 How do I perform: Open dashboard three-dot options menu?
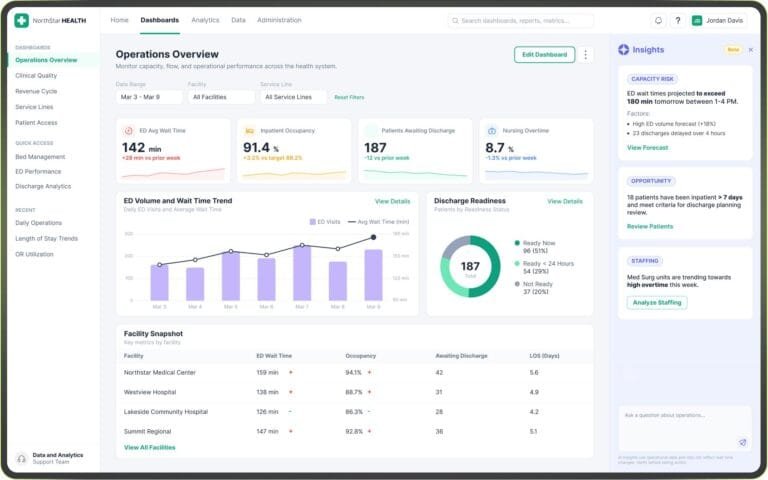click(x=585, y=55)
